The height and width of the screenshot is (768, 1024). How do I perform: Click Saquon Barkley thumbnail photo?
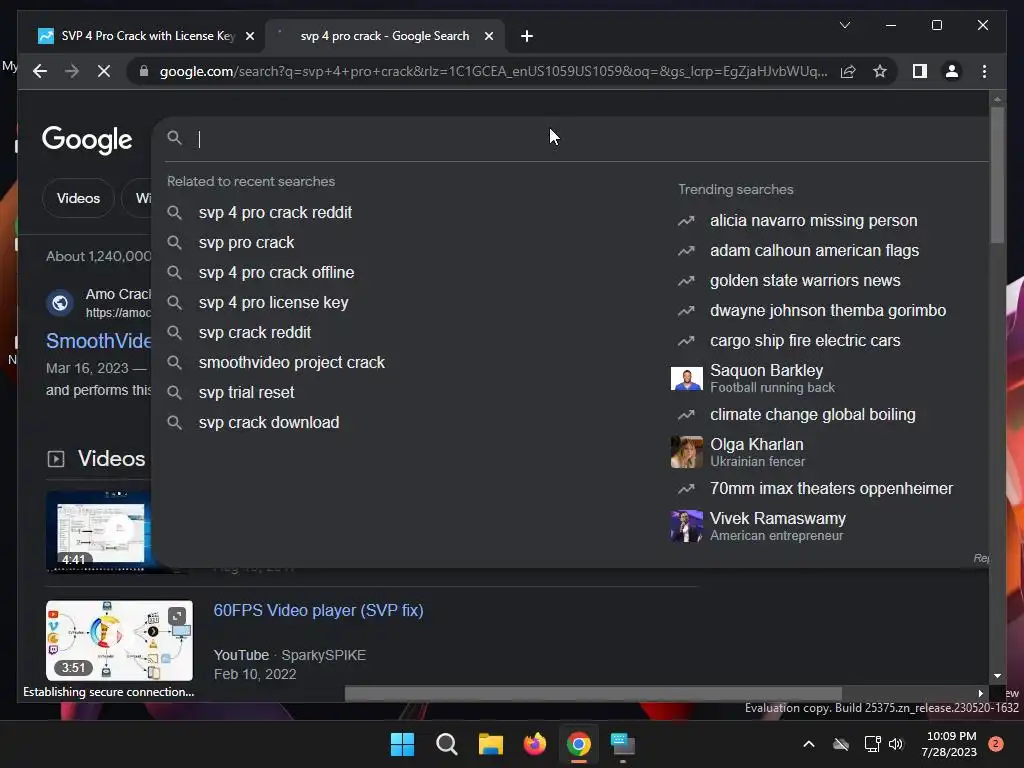686,378
